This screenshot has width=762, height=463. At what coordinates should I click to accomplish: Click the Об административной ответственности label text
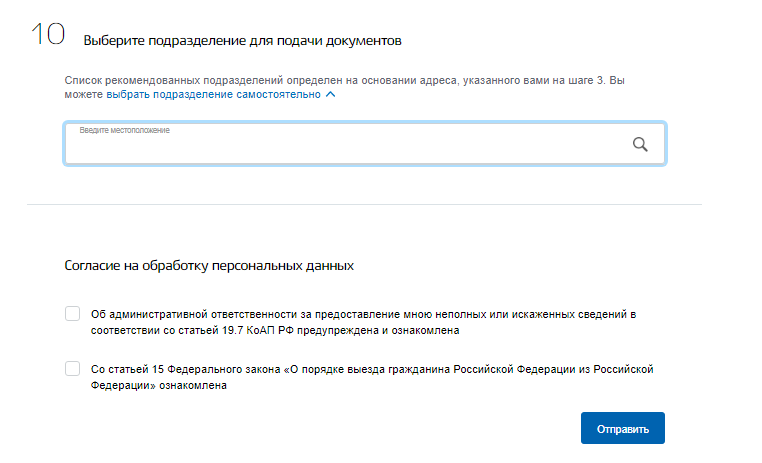[364, 322]
